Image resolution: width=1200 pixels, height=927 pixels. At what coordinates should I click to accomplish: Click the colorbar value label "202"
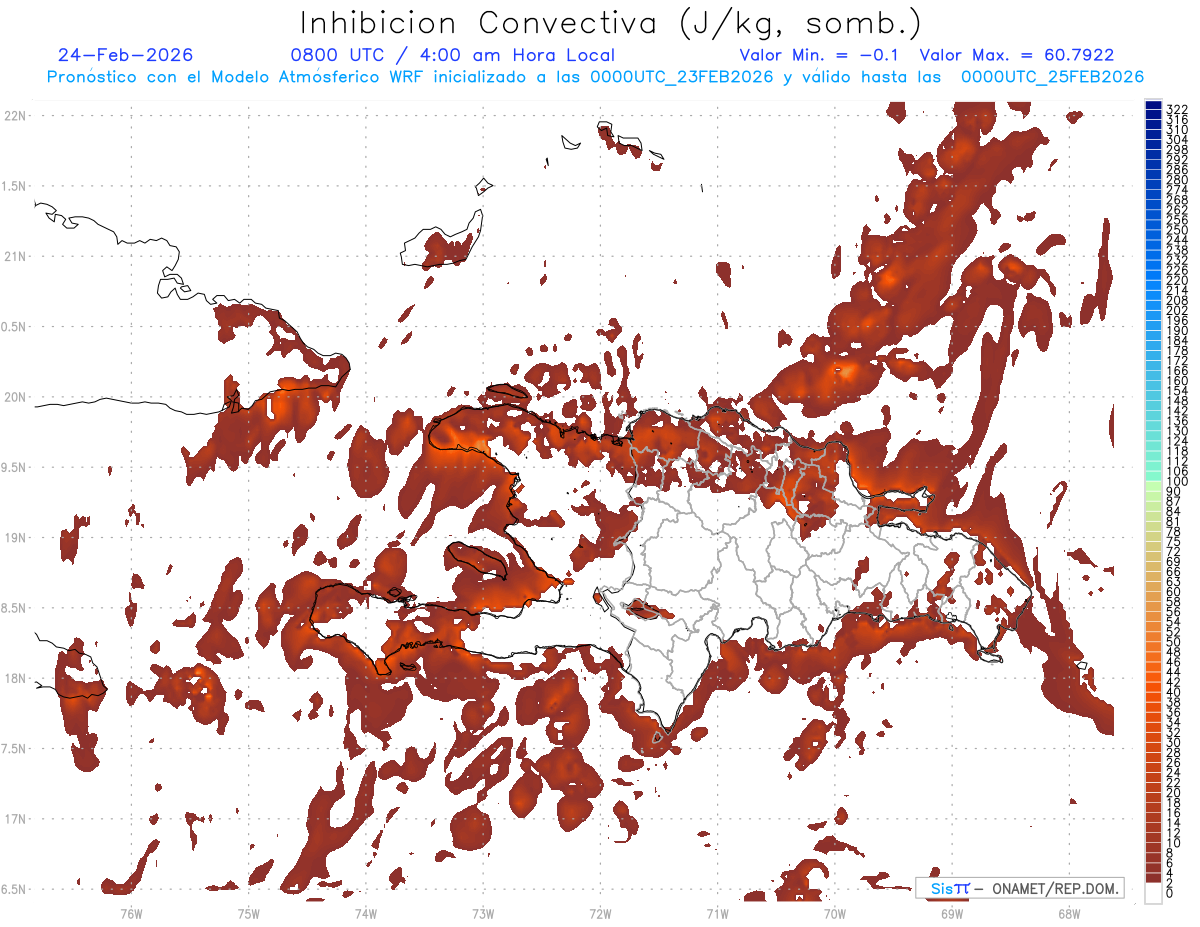click(1177, 310)
